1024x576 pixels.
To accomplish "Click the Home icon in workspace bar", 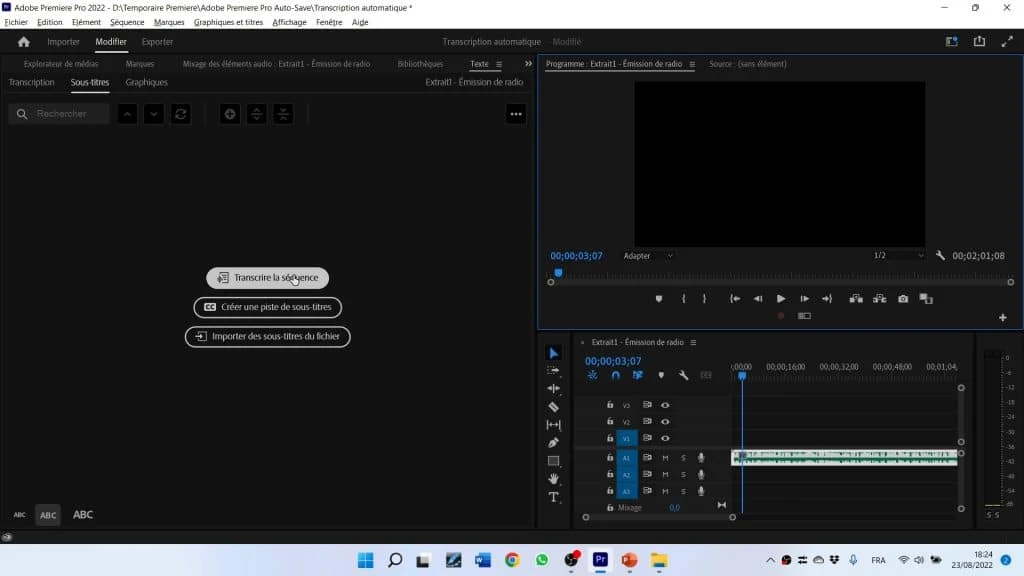I will (24, 42).
